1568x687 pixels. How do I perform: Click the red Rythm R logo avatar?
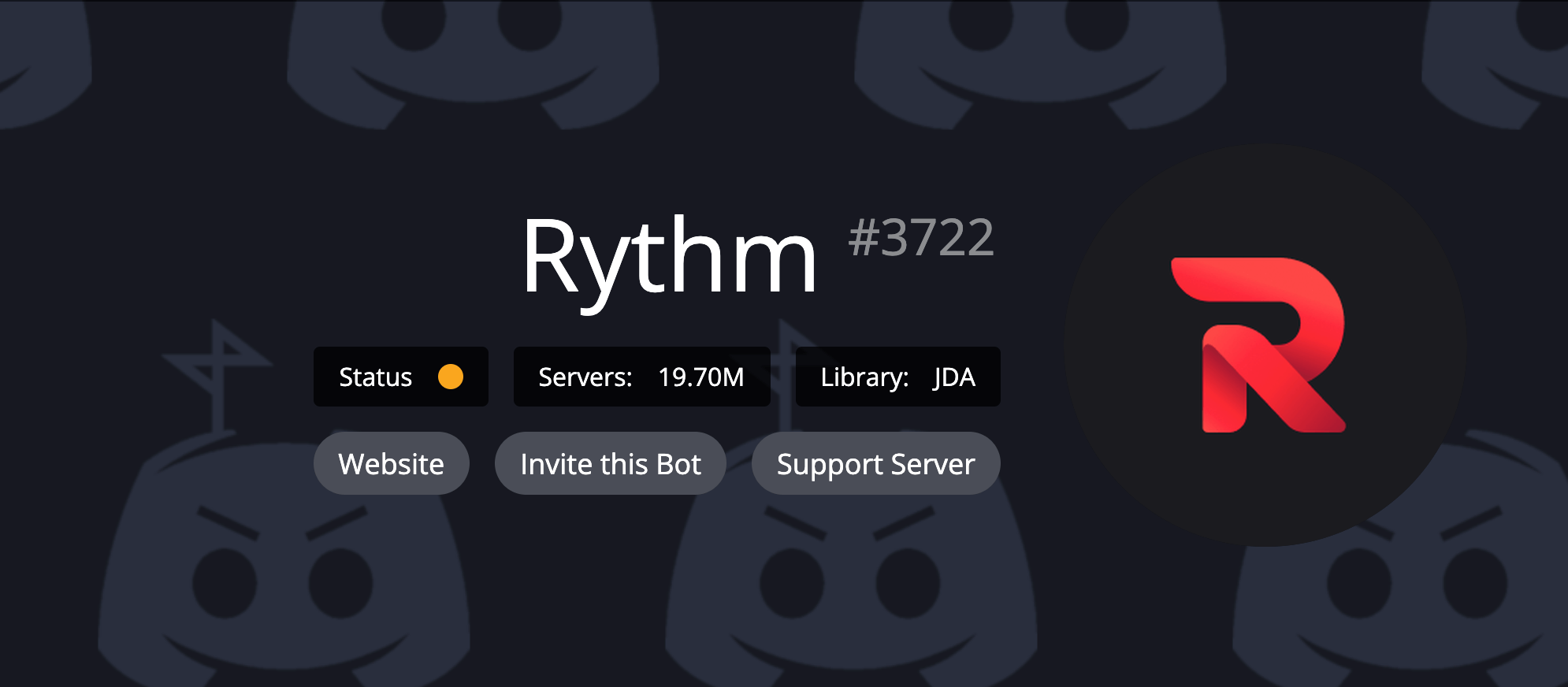pos(1264,345)
